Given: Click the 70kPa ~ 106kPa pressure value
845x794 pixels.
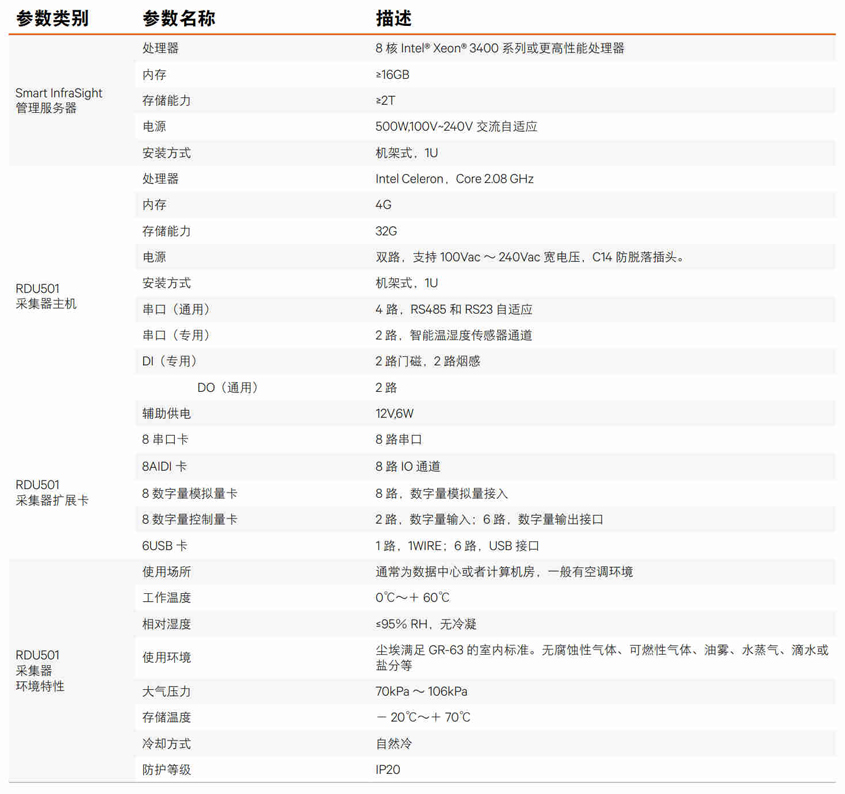Looking at the screenshot, I should pos(421,692).
